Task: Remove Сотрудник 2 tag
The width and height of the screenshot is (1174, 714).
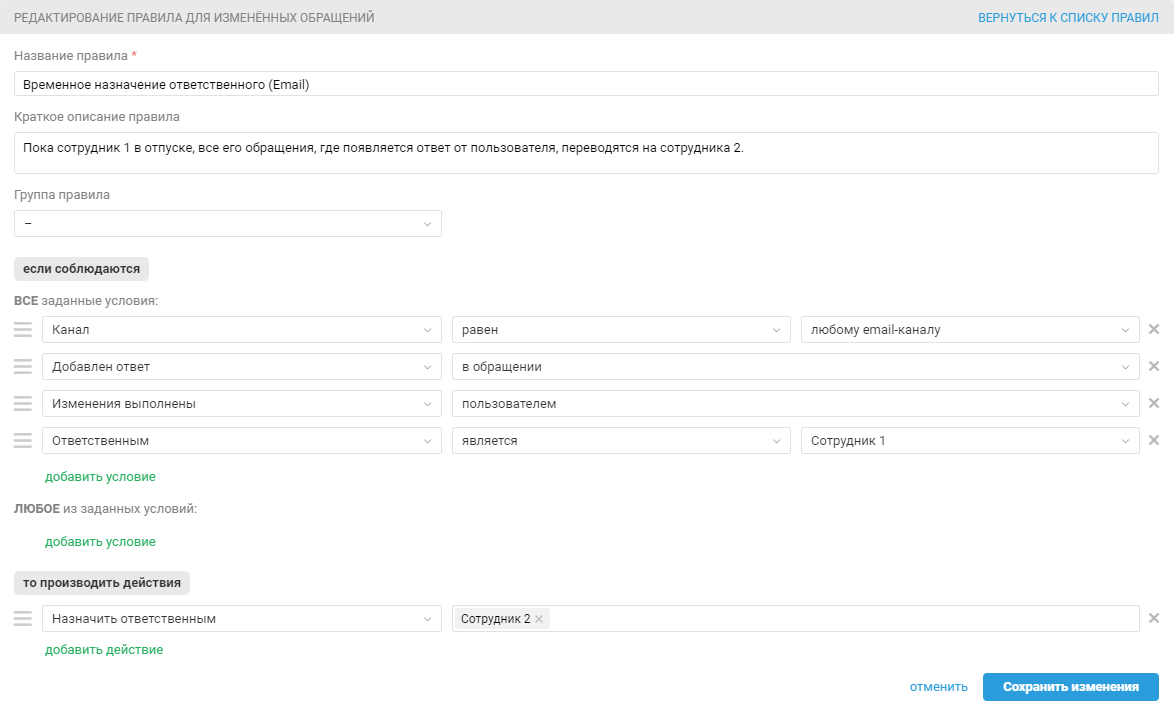Action: coord(539,619)
